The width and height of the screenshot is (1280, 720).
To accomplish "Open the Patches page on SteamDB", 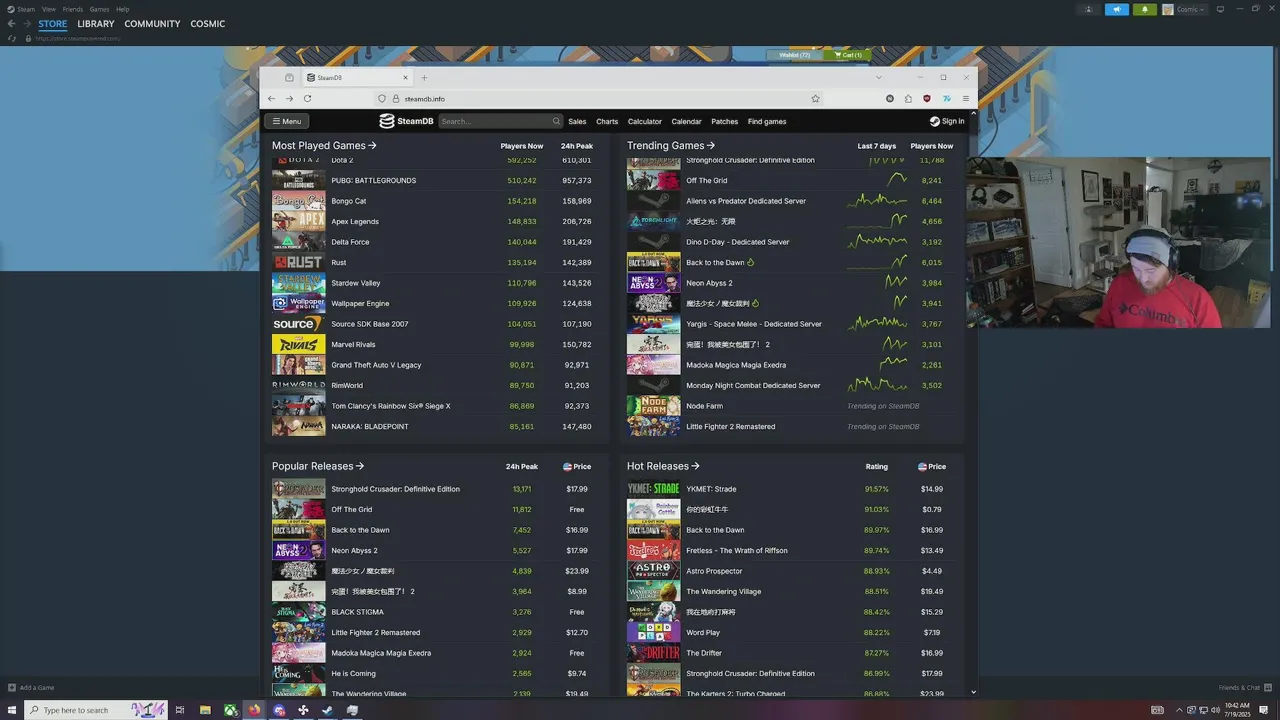I will coord(725,121).
